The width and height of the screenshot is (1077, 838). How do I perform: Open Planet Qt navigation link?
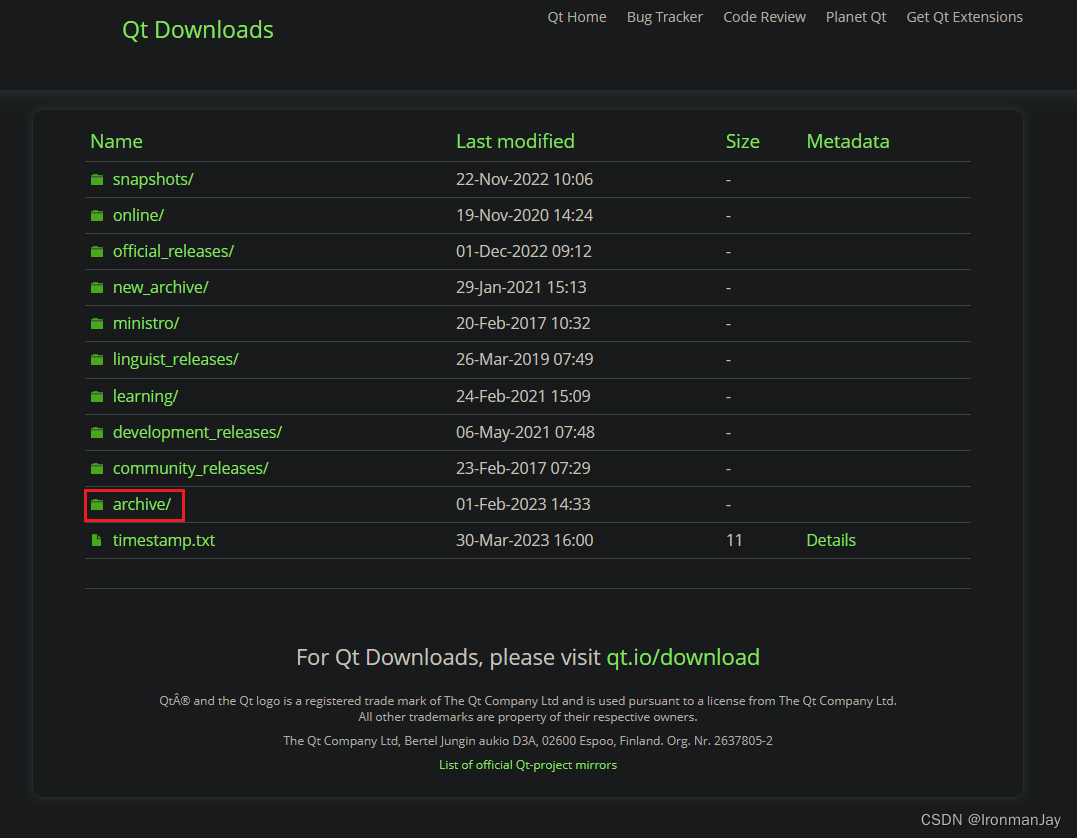(856, 17)
